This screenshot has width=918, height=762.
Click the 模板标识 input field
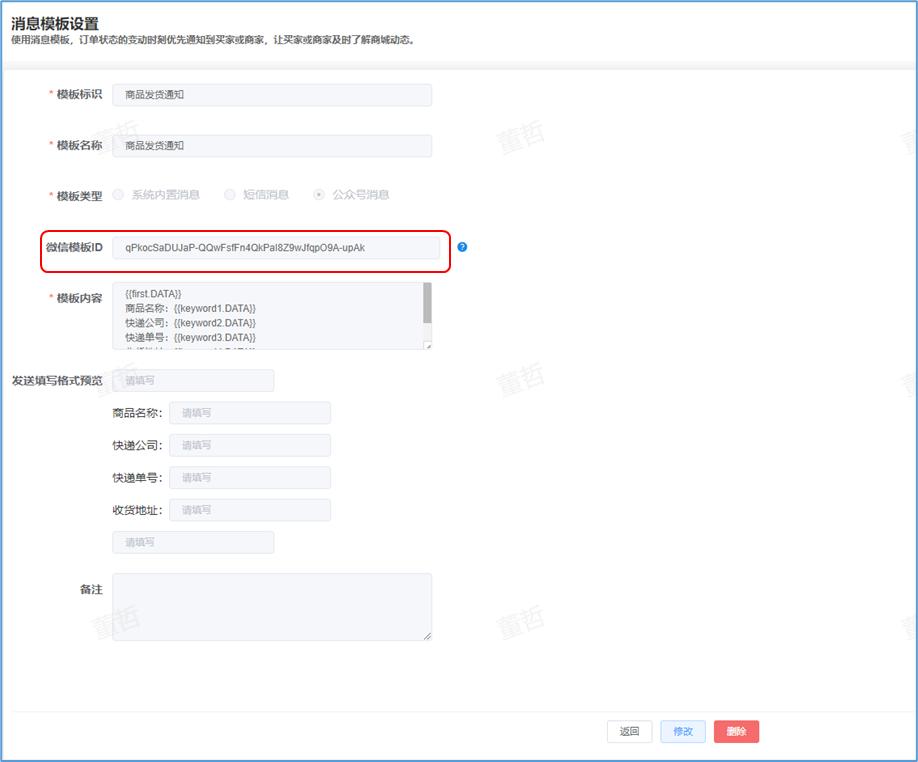272,95
